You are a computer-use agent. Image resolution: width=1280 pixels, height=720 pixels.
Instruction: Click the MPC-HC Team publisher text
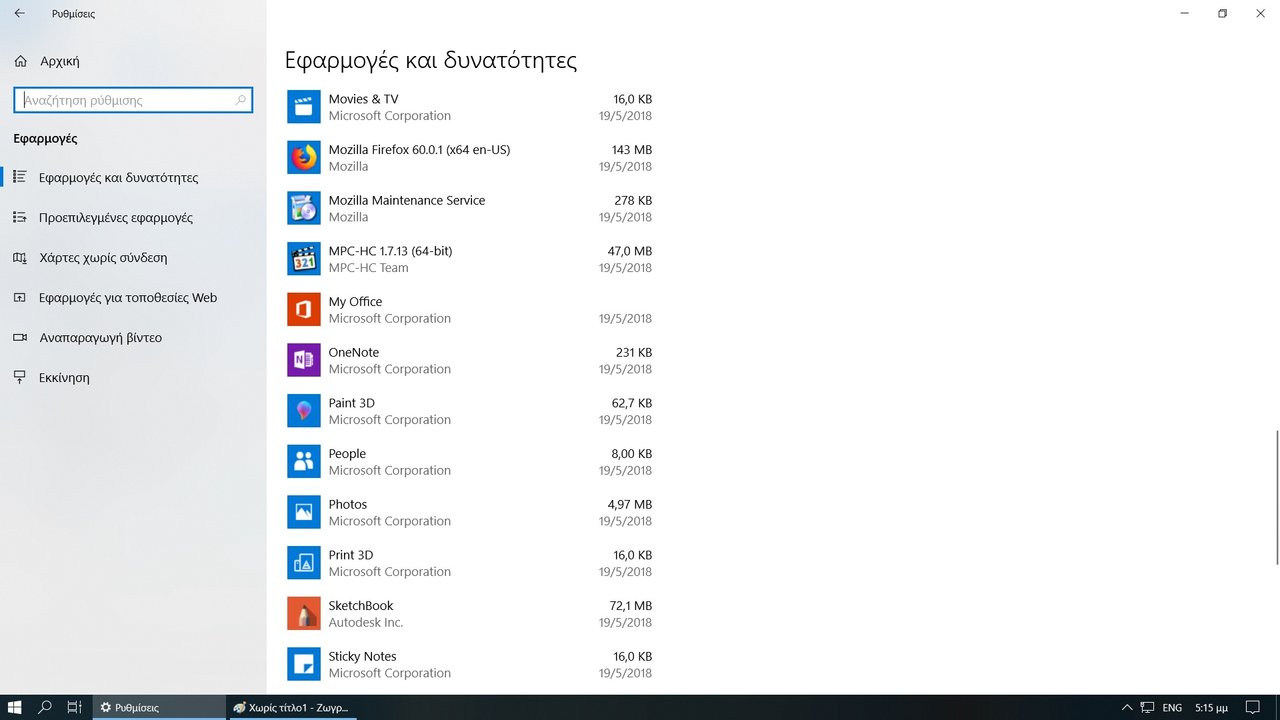click(x=368, y=267)
